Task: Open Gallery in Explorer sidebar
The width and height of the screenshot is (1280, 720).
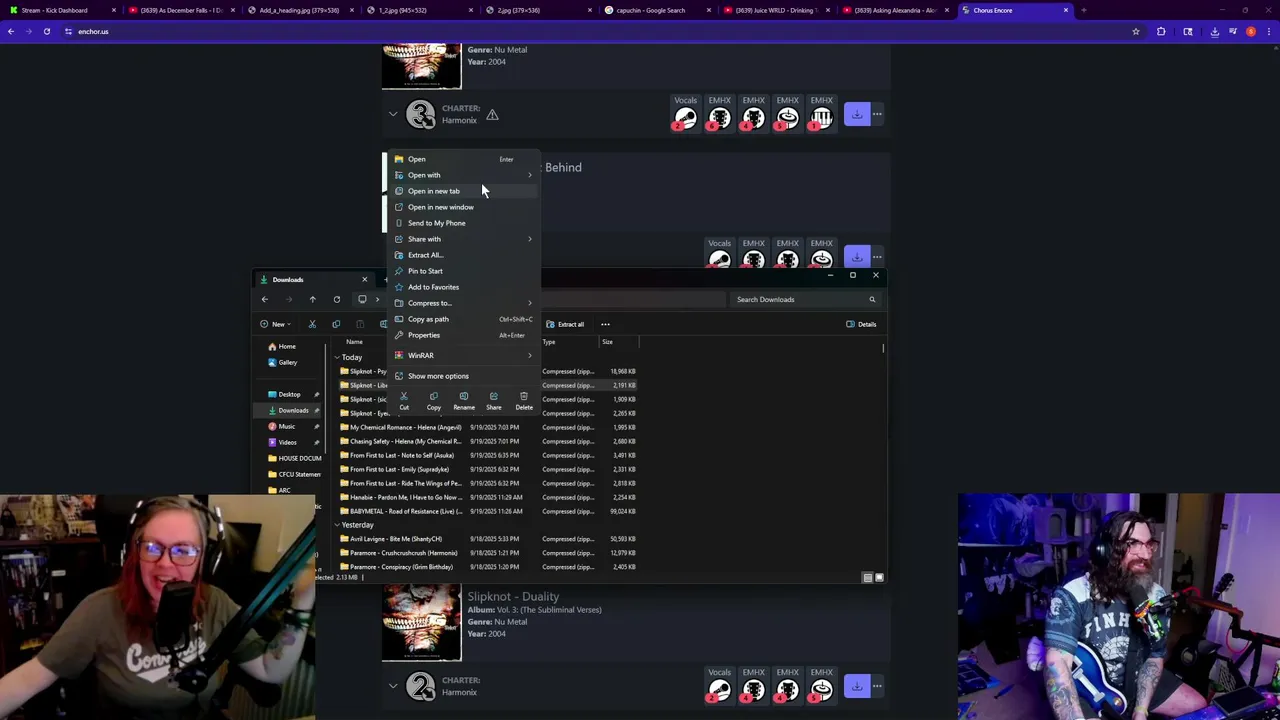Action: tap(287, 362)
